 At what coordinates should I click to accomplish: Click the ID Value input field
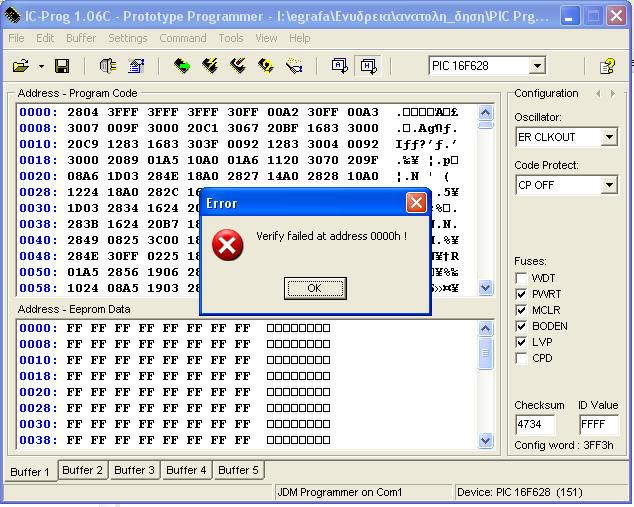pos(598,425)
